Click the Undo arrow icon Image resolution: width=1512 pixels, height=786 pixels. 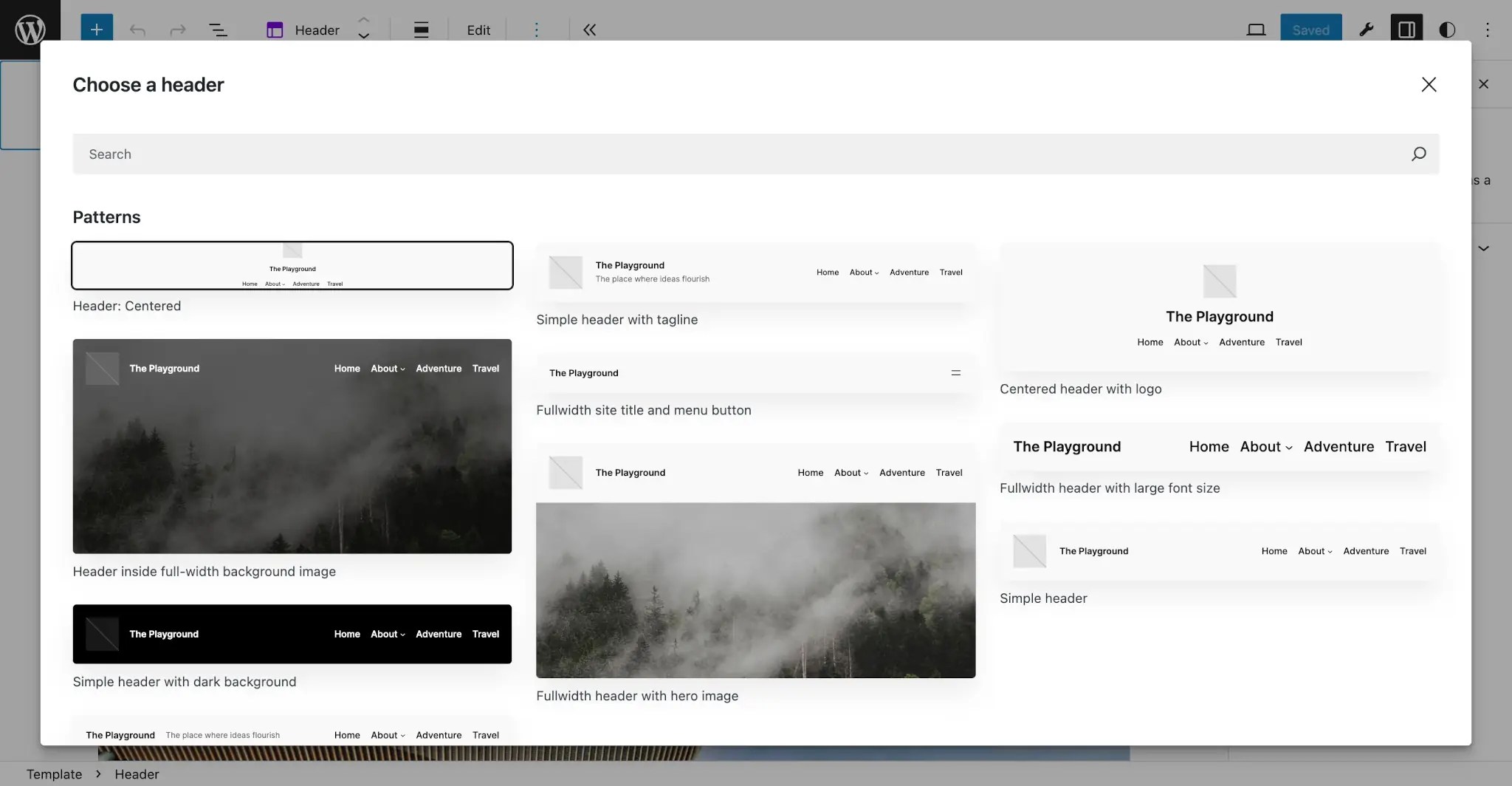click(137, 30)
